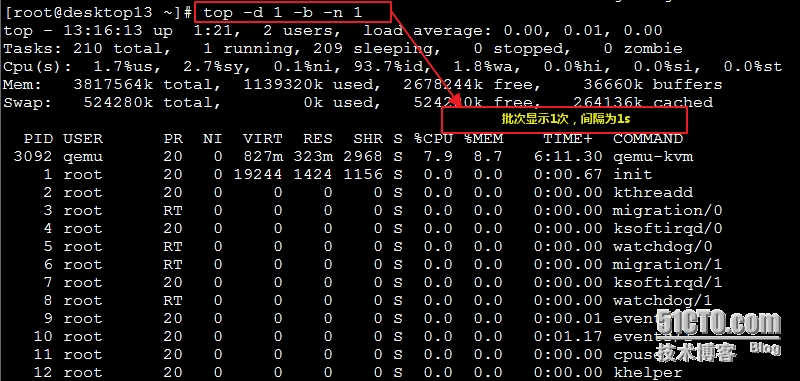The image size is (800, 381).
Task: Click the yellow Chinese annotation box
Action: pos(564,120)
